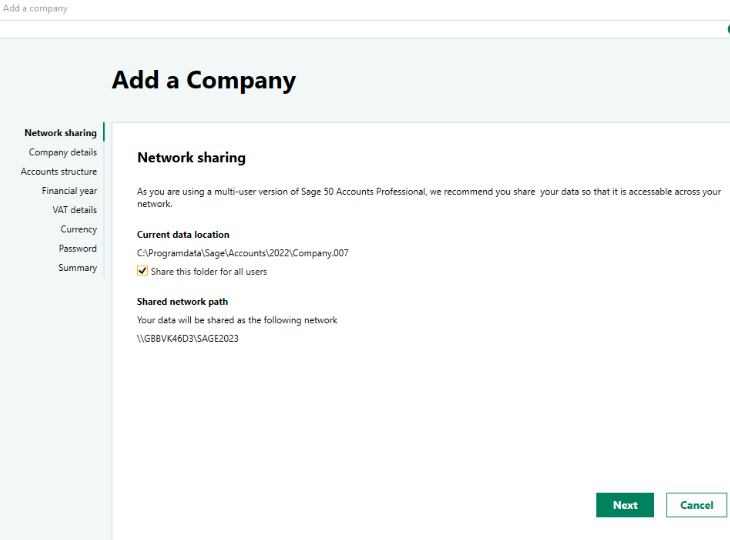This screenshot has height=540, width=730.
Task: Click the 'Add a company' window title
Action: [35, 8]
